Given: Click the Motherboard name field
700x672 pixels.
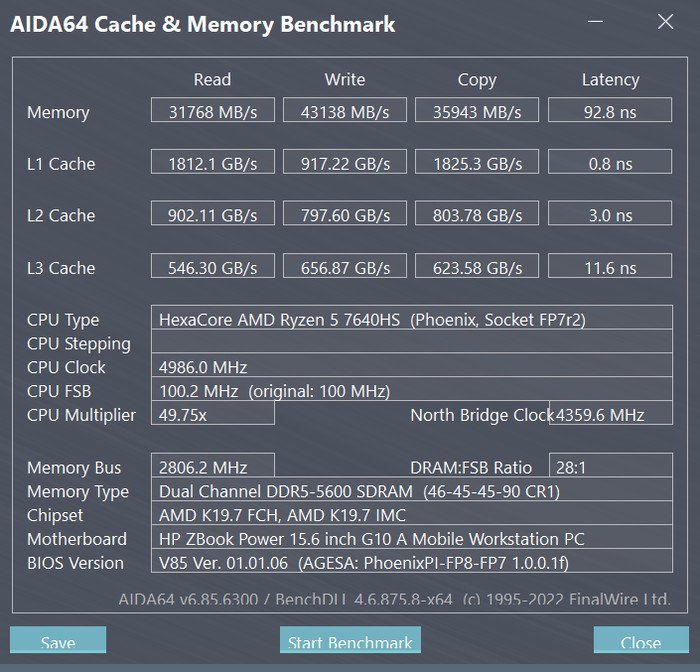Looking at the screenshot, I should [x=410, y=539].
